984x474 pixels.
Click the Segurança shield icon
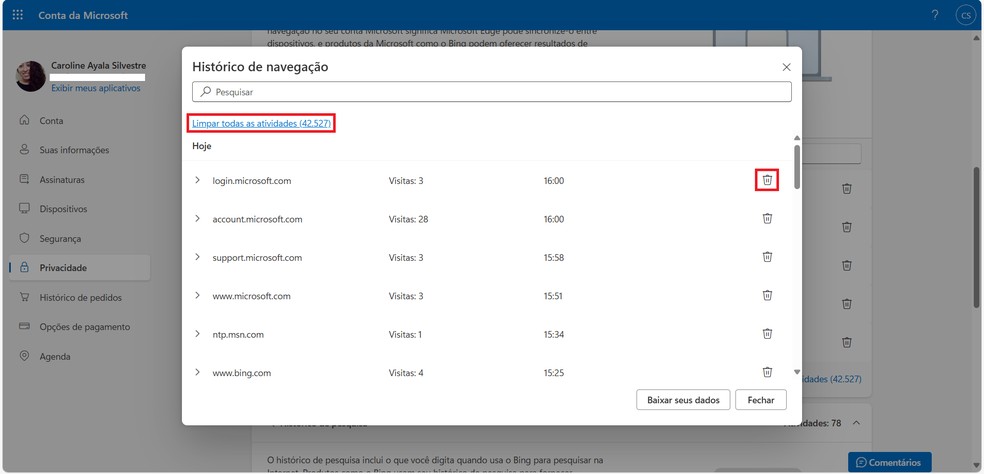pyautogui.click(x=24, y=238)
